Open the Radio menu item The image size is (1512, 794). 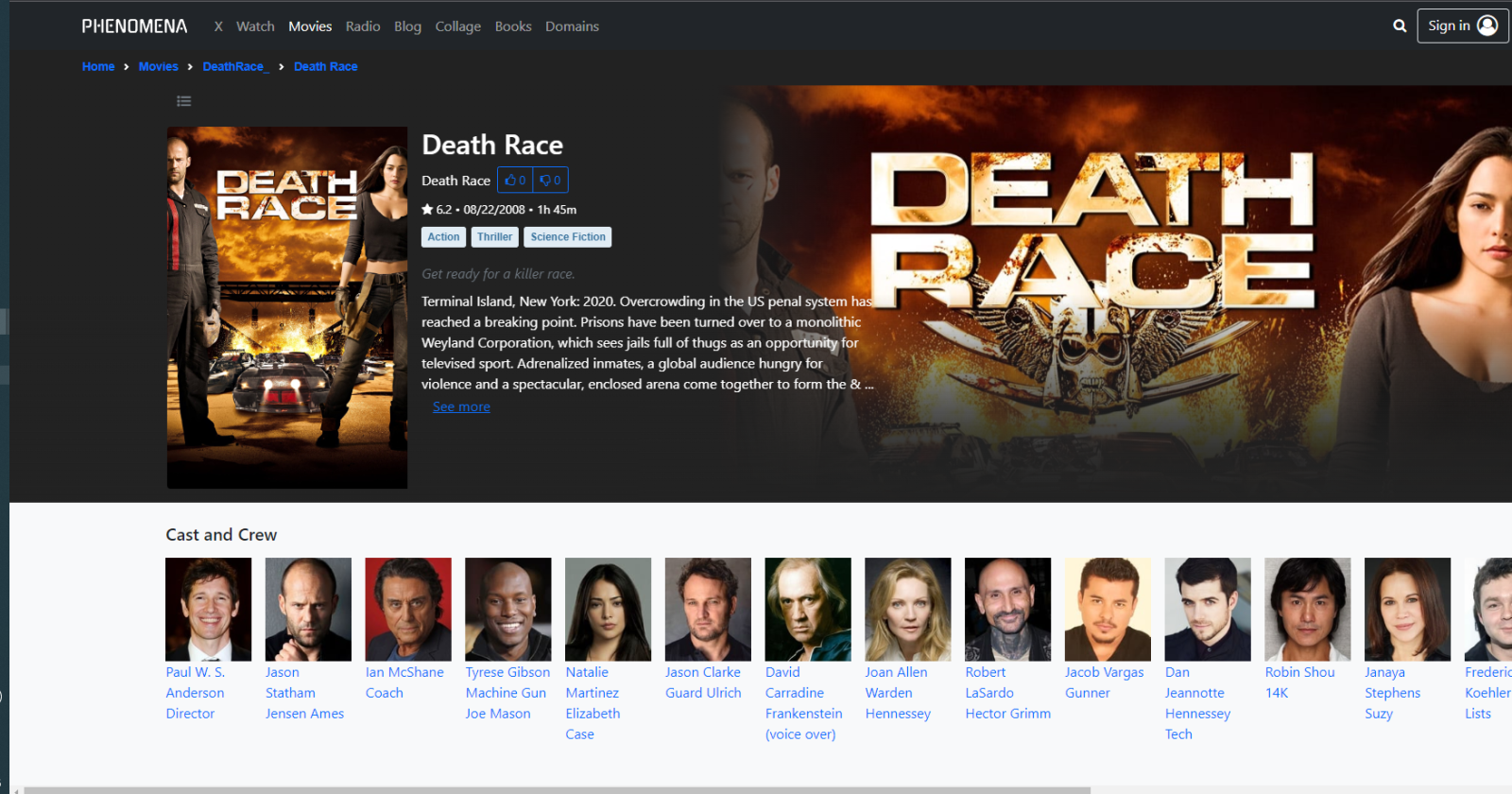coord(363,26)
